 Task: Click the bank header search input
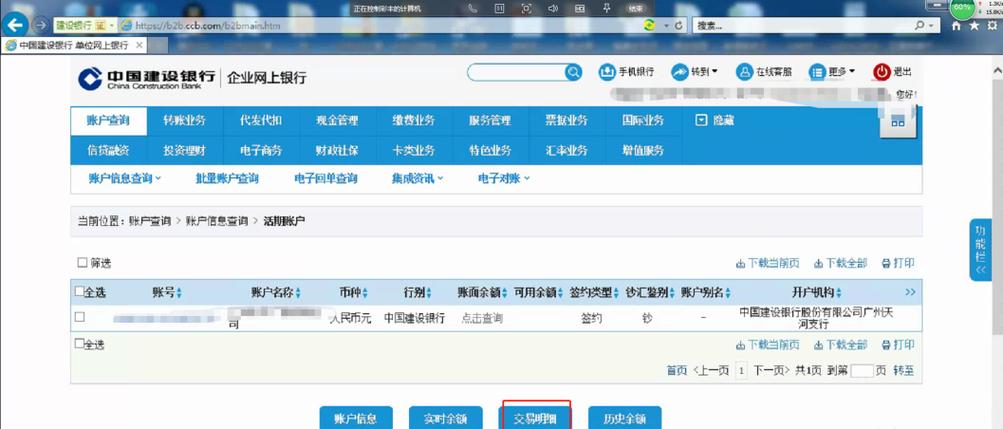(x=517, y=72)
